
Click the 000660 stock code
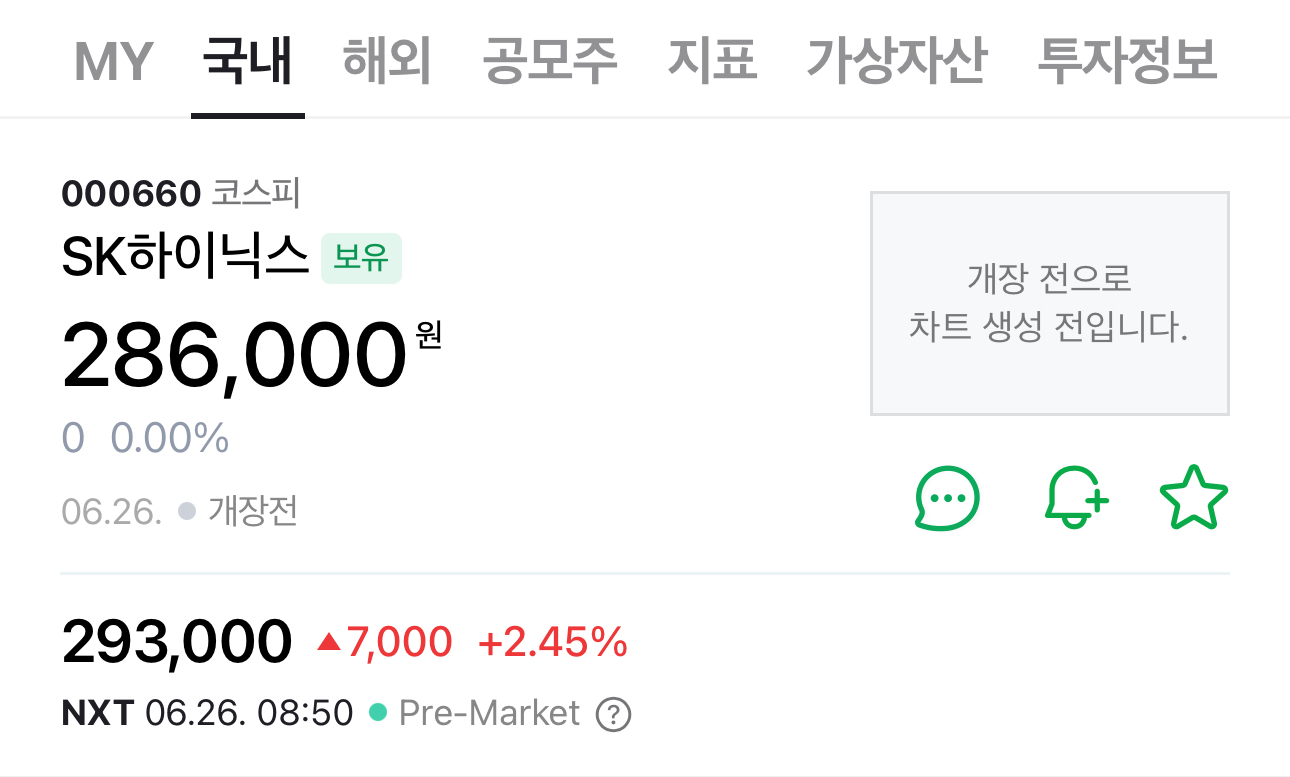coord(131,193)
